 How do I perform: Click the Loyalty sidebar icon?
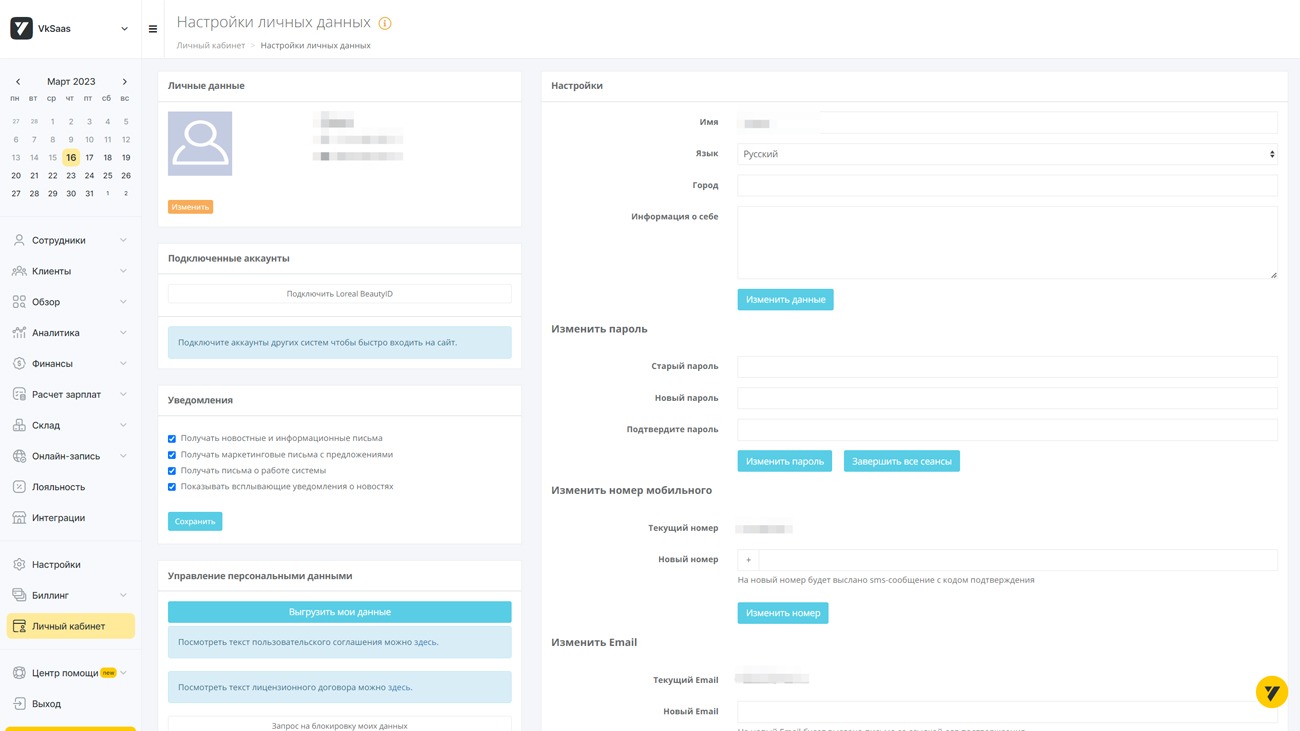click(19, 487)
